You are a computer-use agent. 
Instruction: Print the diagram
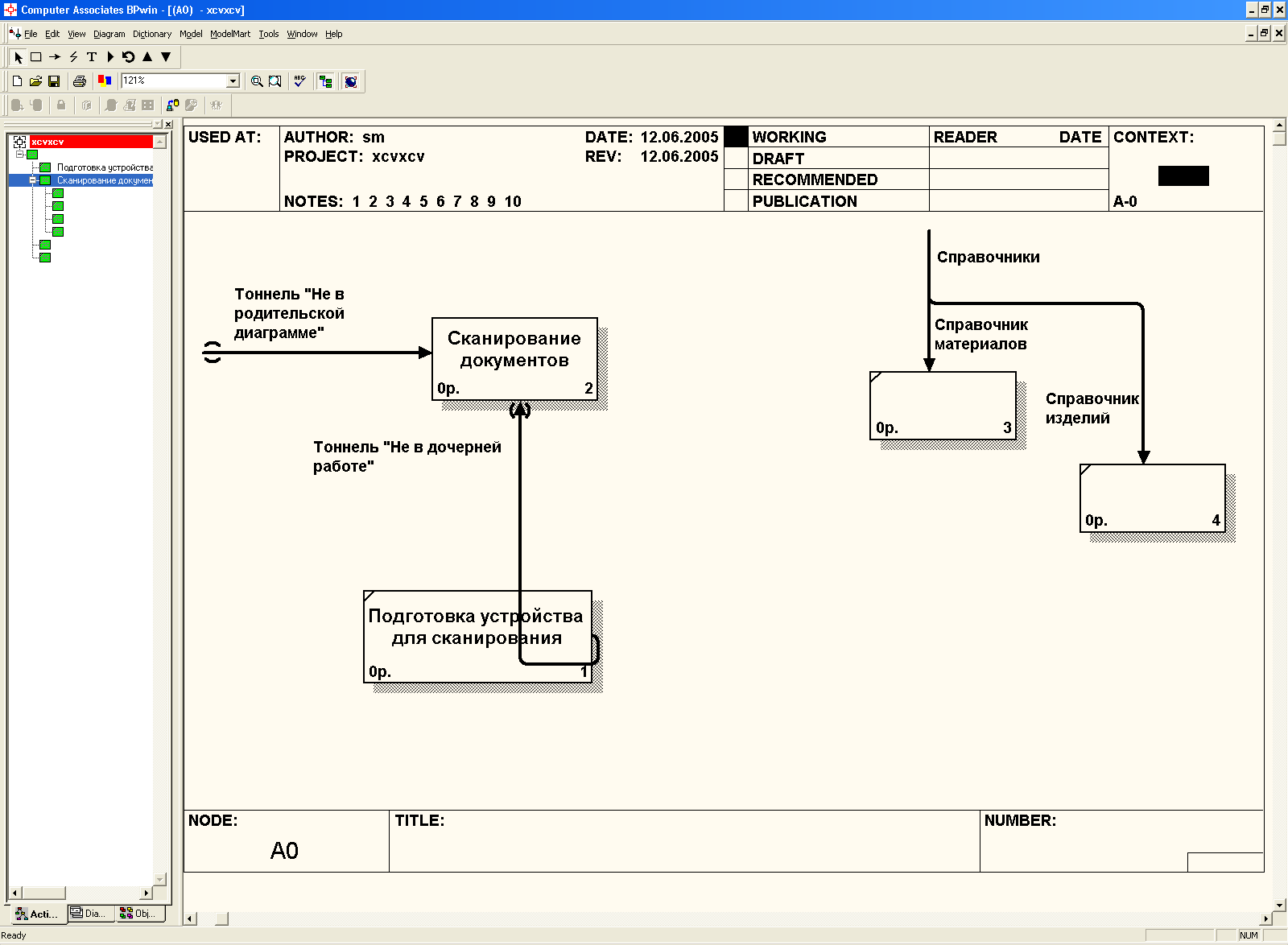[79, 81]
